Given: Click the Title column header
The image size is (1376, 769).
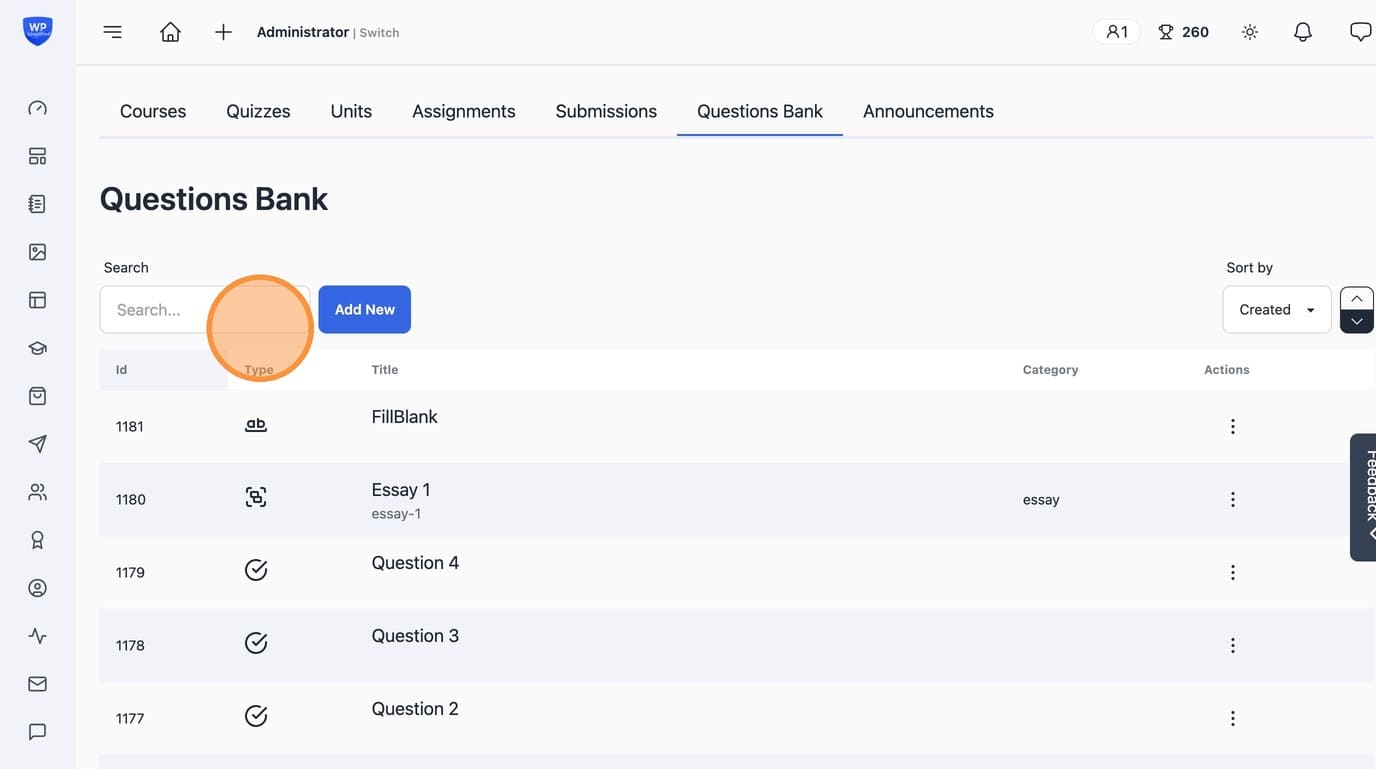Looking at the screenshot, I should 385,369.
